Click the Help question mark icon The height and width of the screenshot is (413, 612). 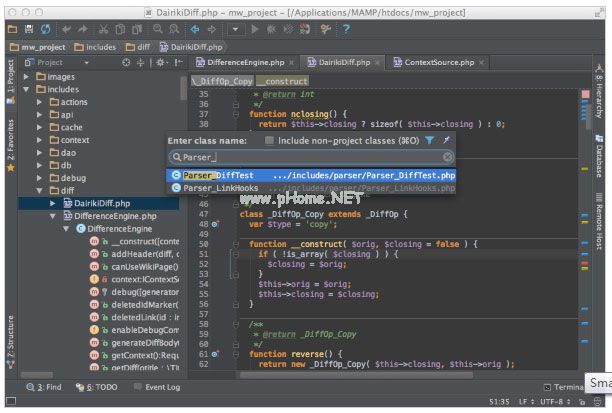point(345,29)
